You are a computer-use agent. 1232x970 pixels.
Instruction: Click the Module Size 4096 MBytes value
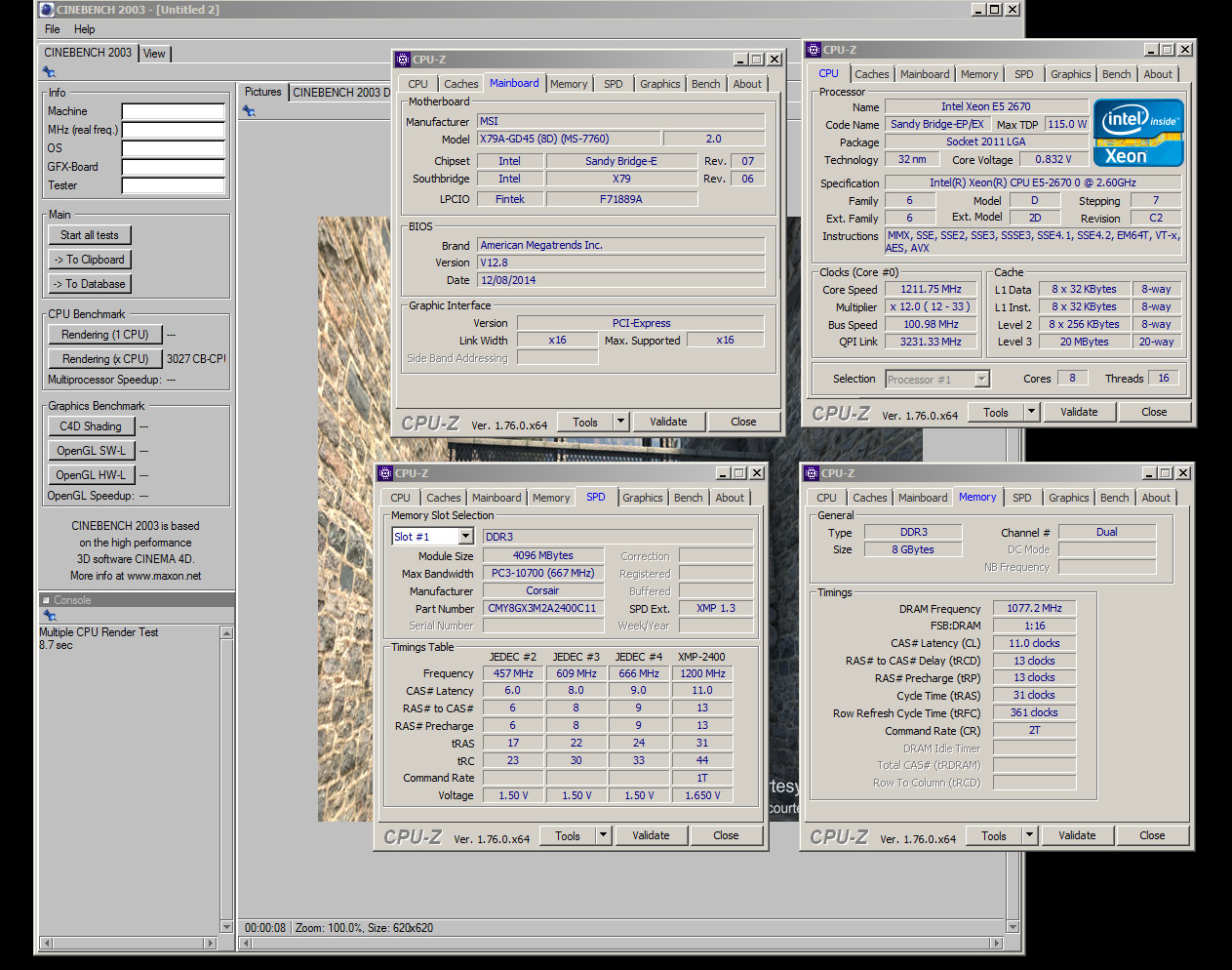543,555
